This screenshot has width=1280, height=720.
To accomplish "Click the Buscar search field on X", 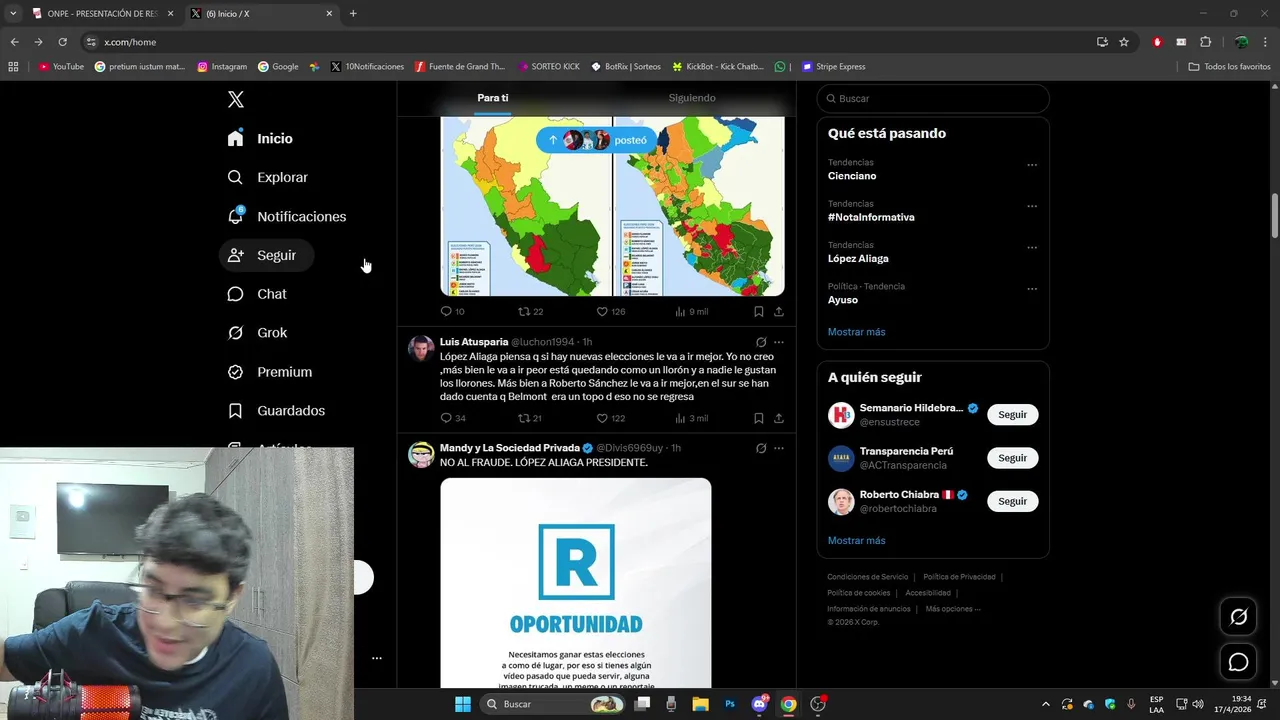I will point(933,98).
